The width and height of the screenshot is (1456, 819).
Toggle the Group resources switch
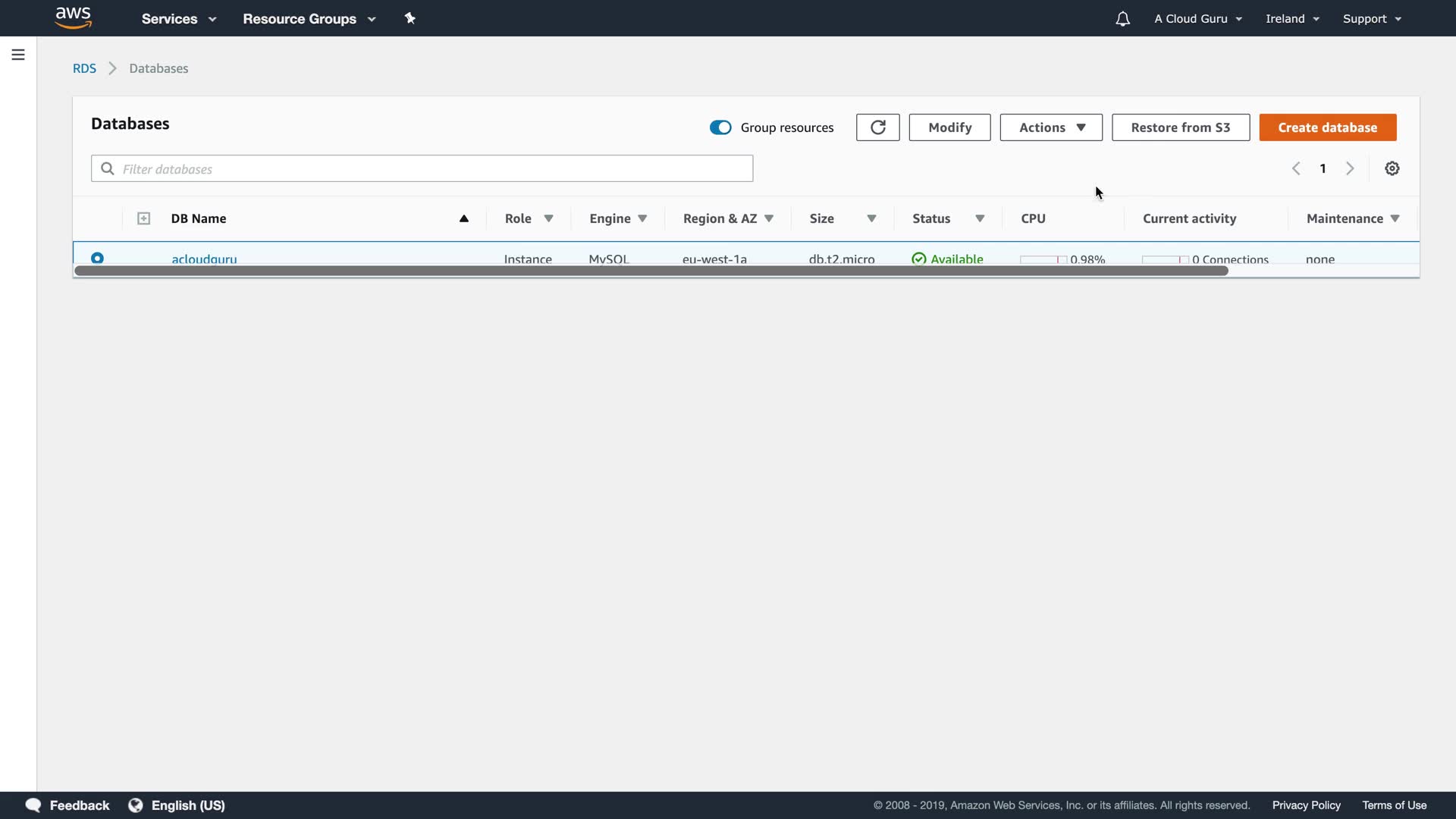(720, 127)
